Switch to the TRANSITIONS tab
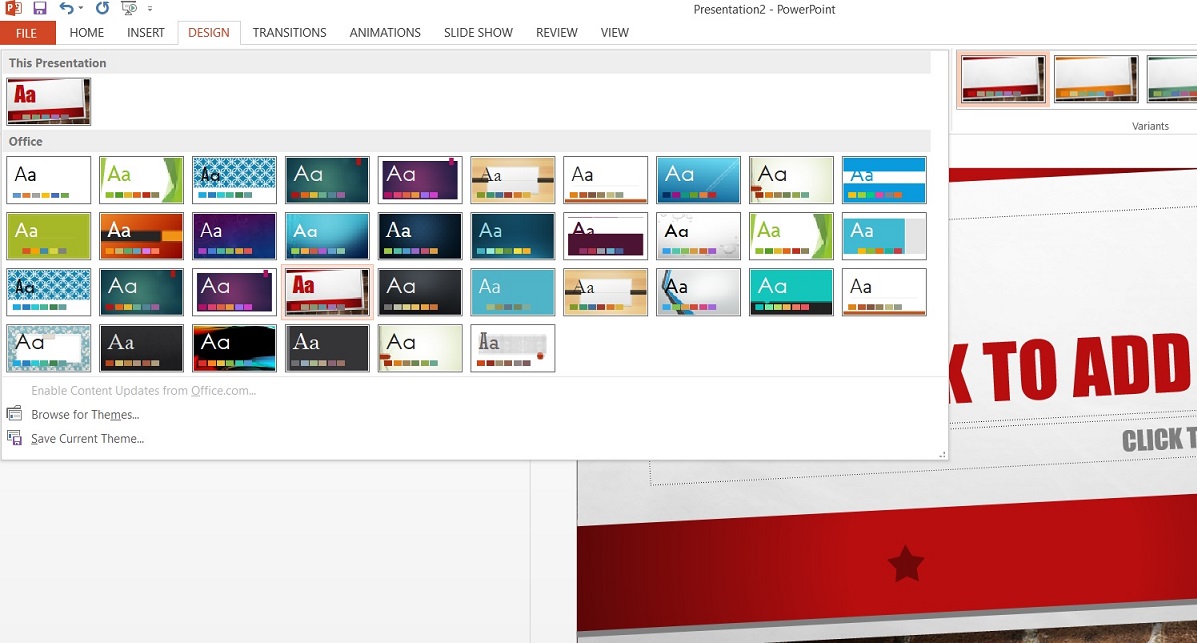Image resolution: width=1197 pixels, height=643 pixels. (x=289, y=33)
